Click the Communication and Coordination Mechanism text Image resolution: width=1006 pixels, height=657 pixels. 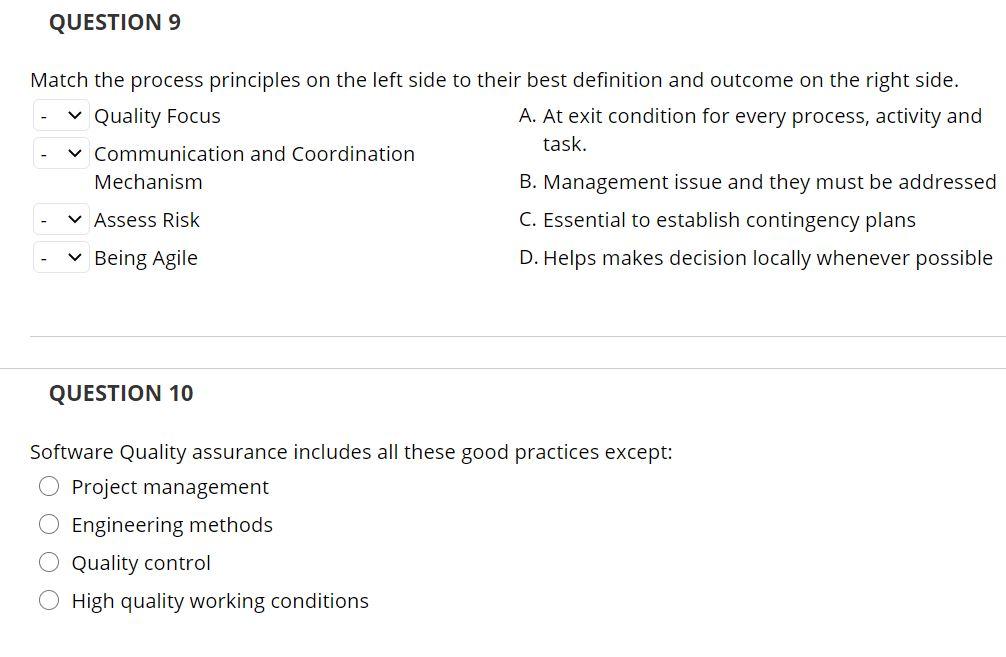coord(255,168)
